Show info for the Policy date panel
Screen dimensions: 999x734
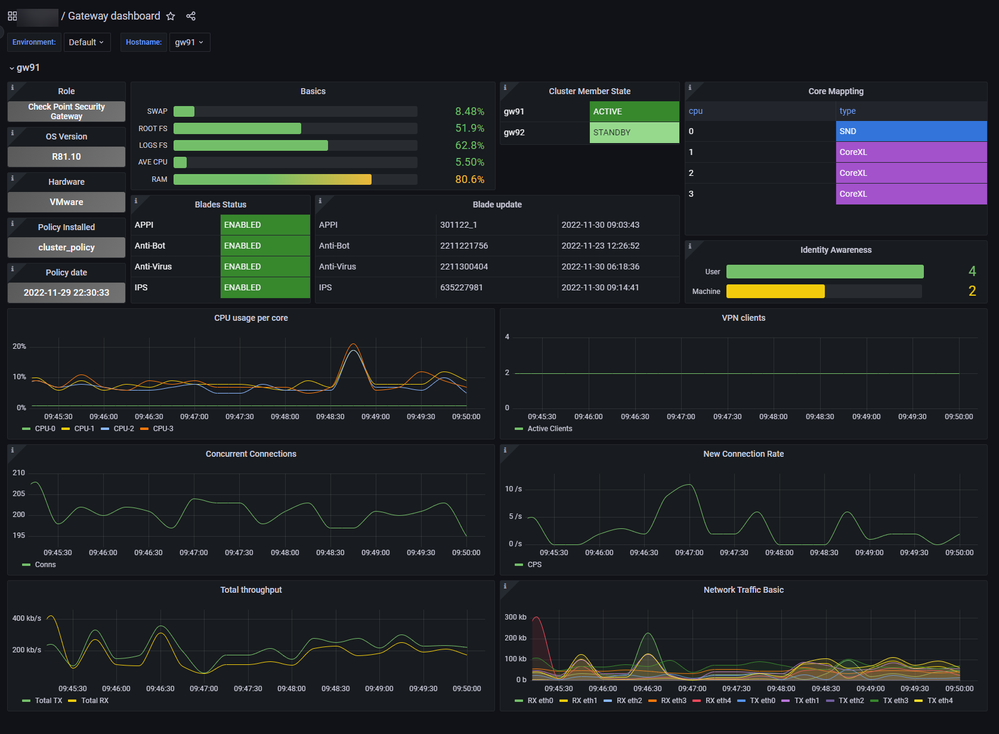(x=12, y=269)
